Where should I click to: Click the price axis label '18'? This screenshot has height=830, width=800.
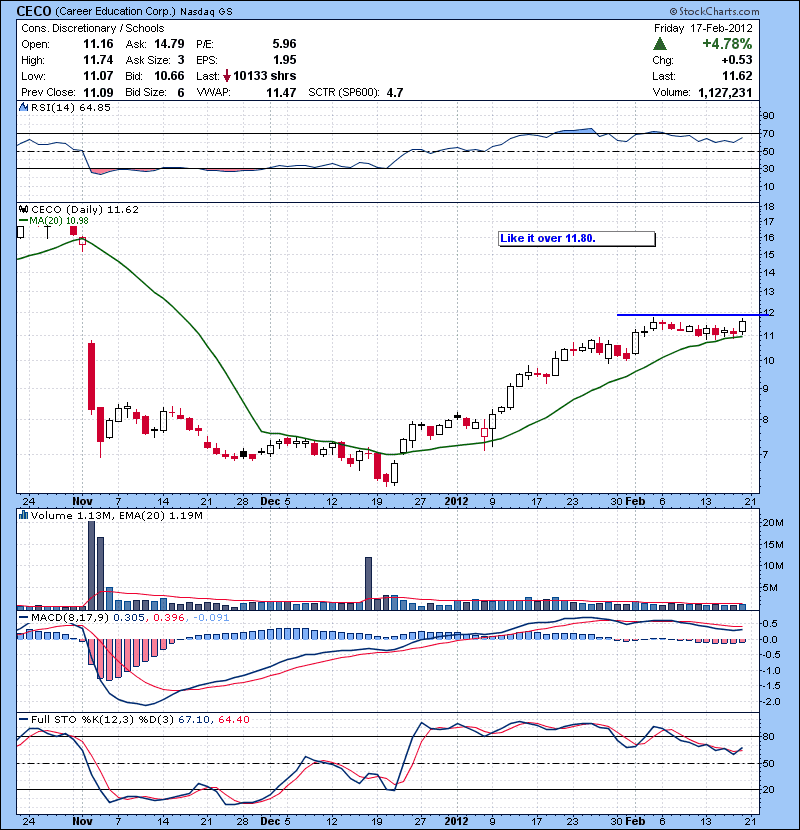[768, 206]
